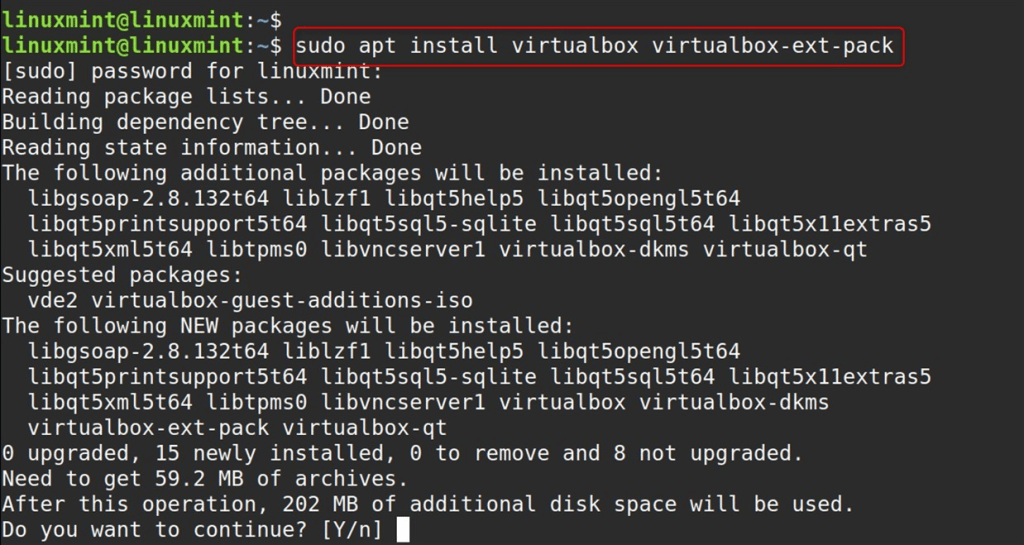Click "The following NEW packages" heading line
1024x545 pixels.
coord(288,326)
